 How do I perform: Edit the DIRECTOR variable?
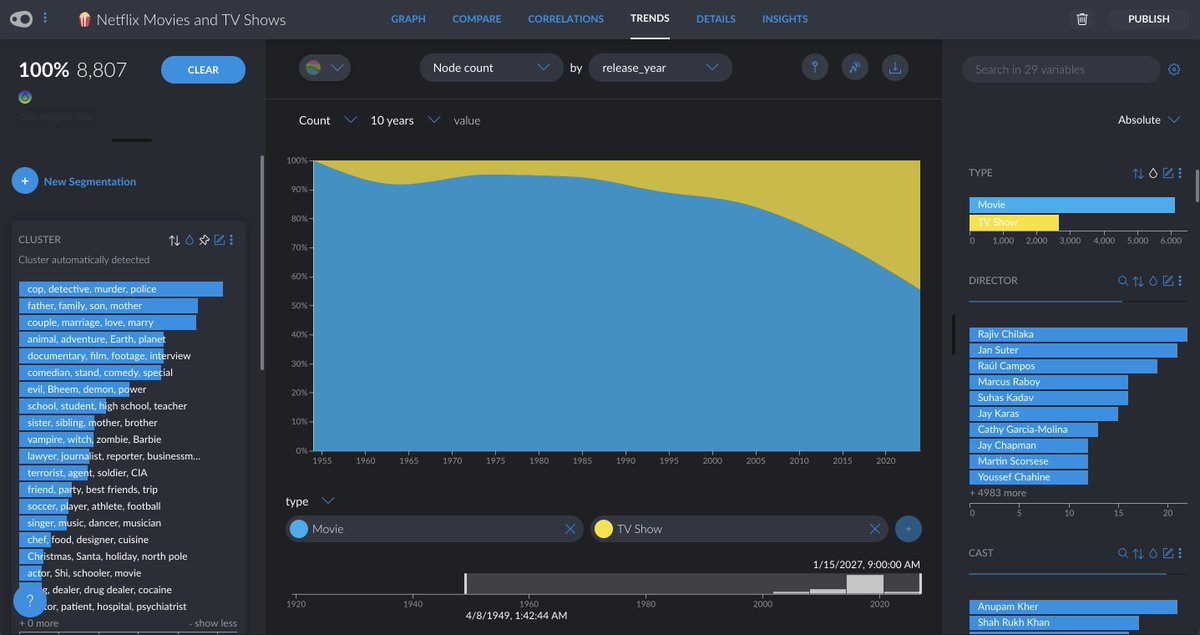tap(1167, 281)
